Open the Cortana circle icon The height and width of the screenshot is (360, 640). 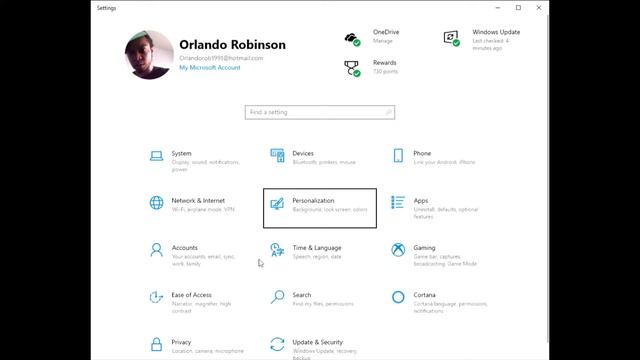(x=398, y=297)
